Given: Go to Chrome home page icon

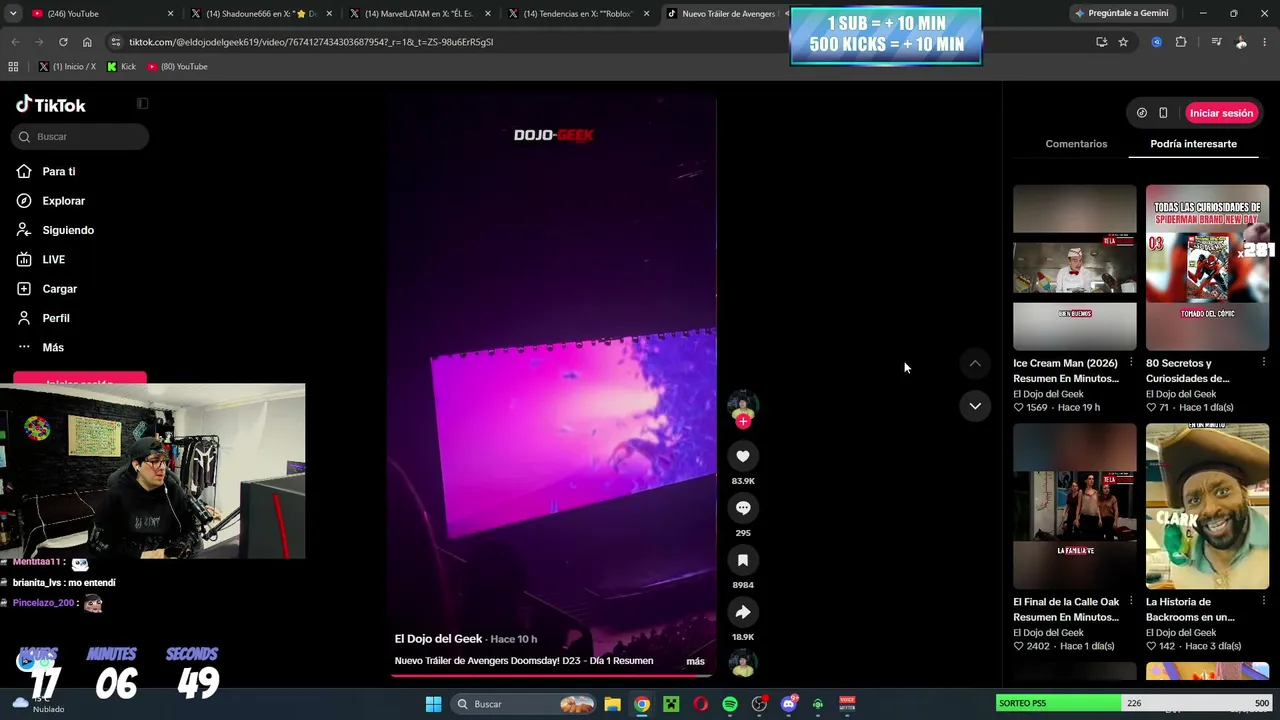Looking at the screenshot, I should (87, 42).
